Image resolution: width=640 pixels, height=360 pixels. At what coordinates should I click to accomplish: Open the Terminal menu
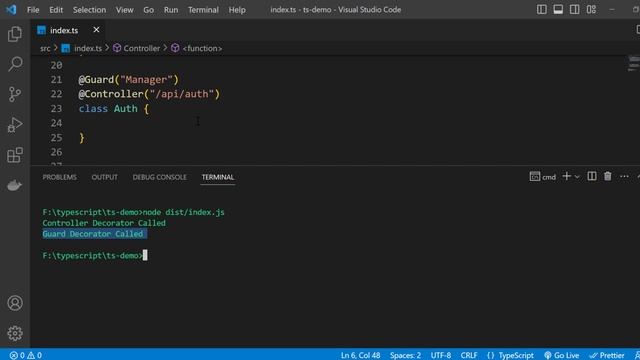click(x=203, y=9)
